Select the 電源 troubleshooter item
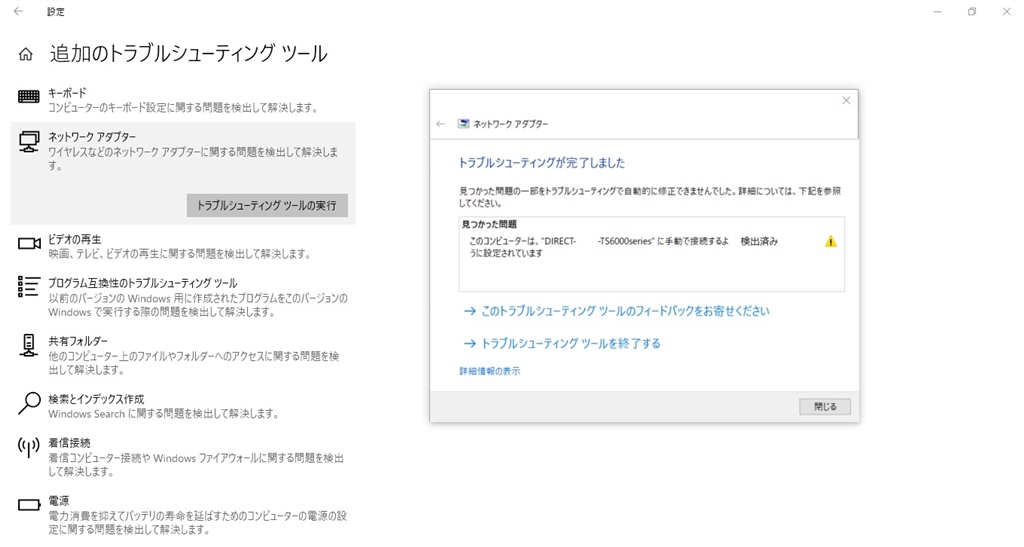The image size is (1024, 547). [183, 515]
